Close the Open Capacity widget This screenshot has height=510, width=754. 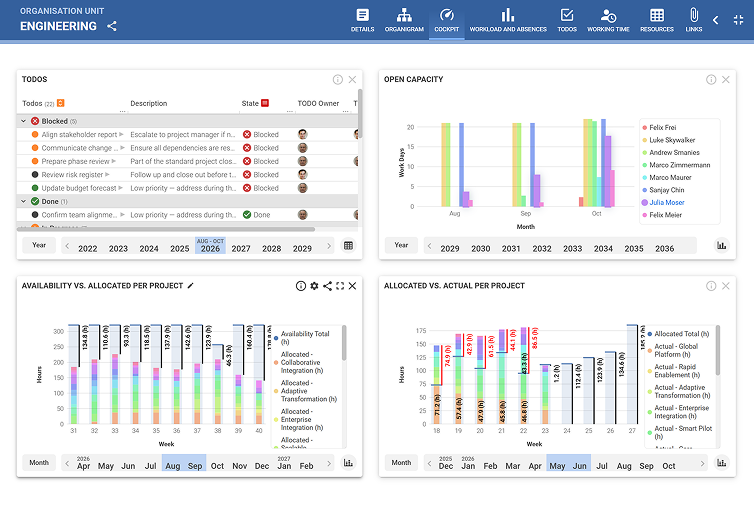point(726,79)
